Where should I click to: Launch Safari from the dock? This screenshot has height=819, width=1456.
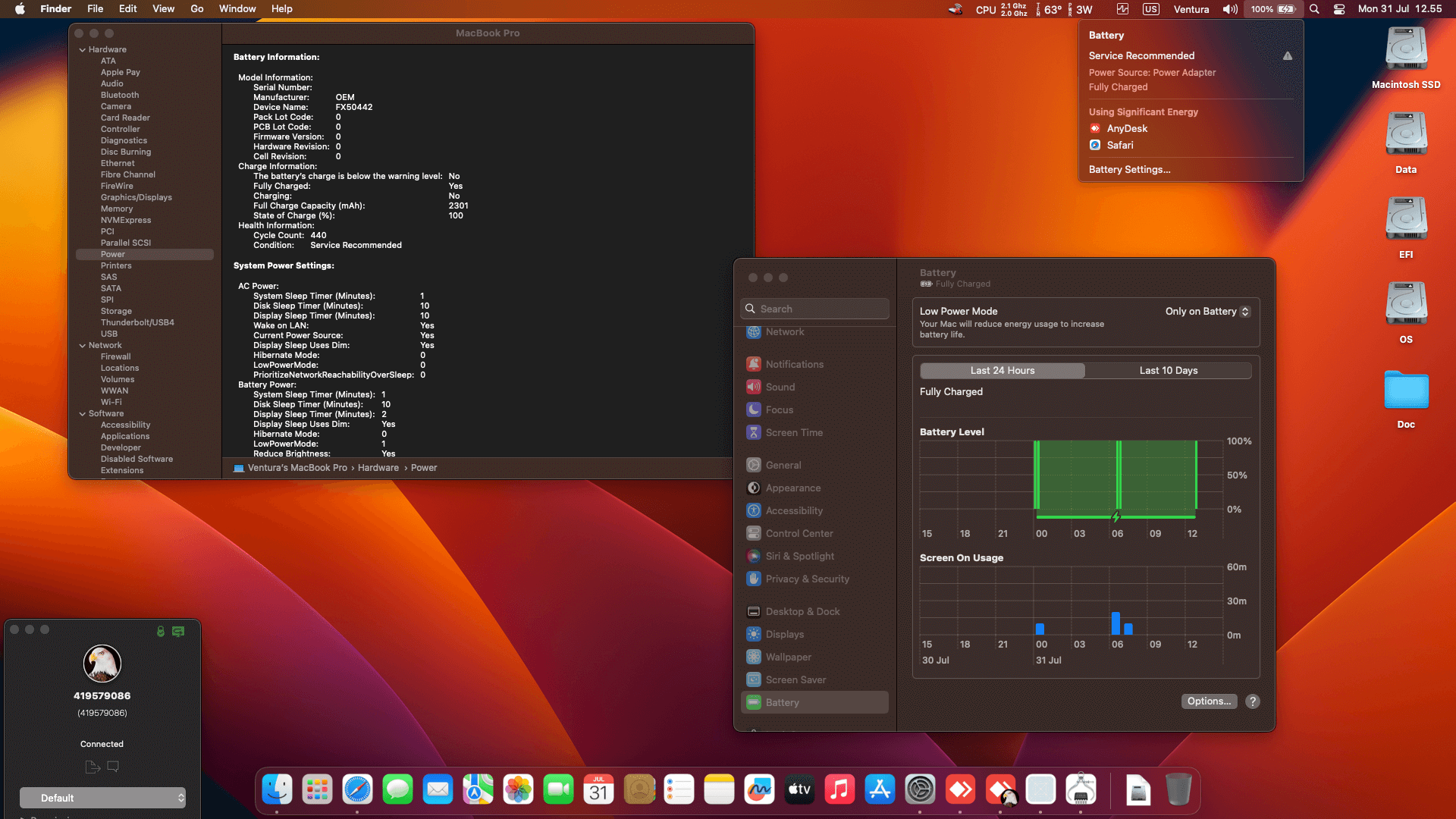[x=357, y=790]
